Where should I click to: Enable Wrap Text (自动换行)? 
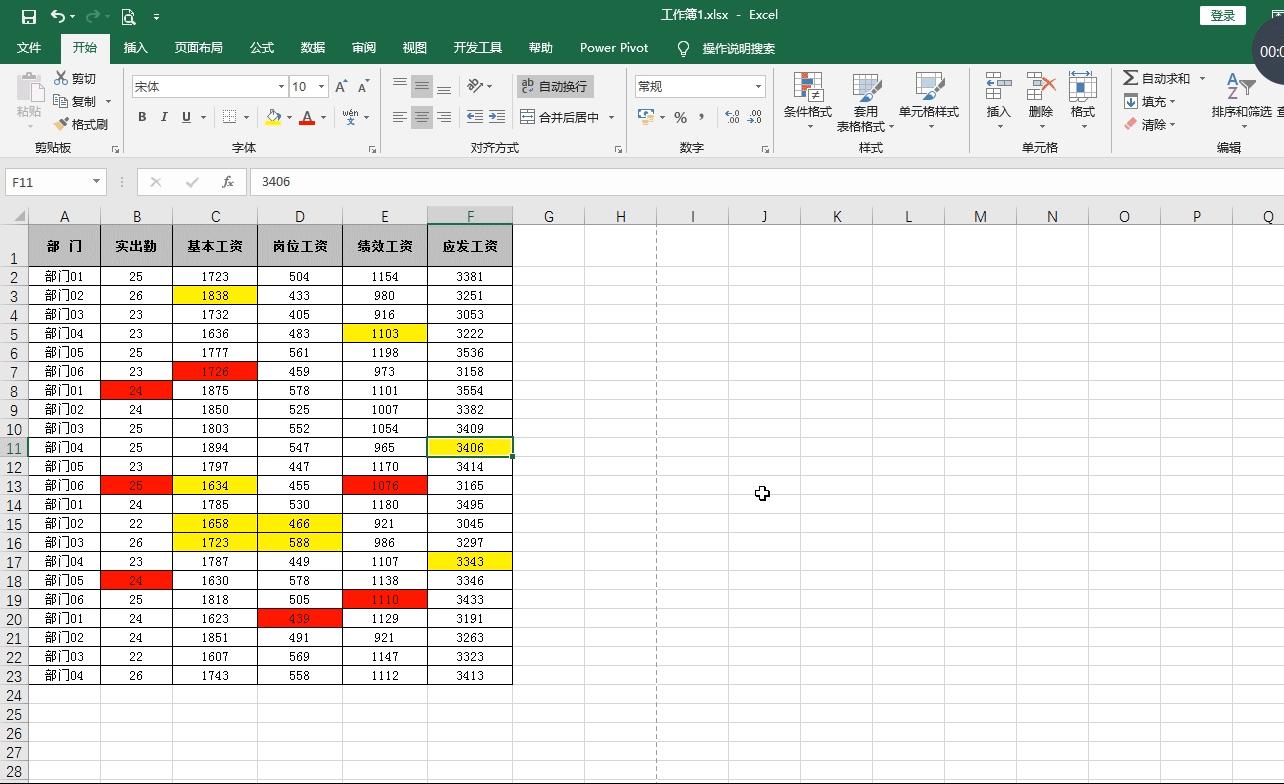click(x=556, y=86)
